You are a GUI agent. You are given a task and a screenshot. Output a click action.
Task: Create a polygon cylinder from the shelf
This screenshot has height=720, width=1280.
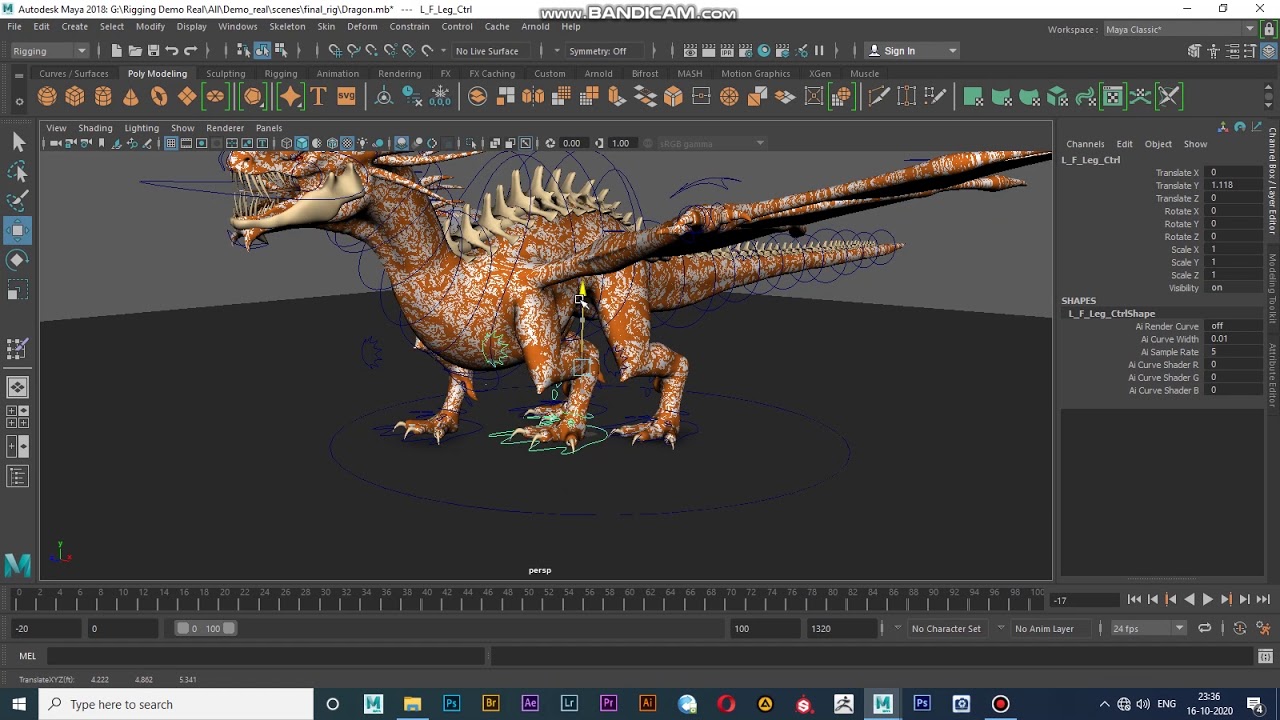coord(103,96)
